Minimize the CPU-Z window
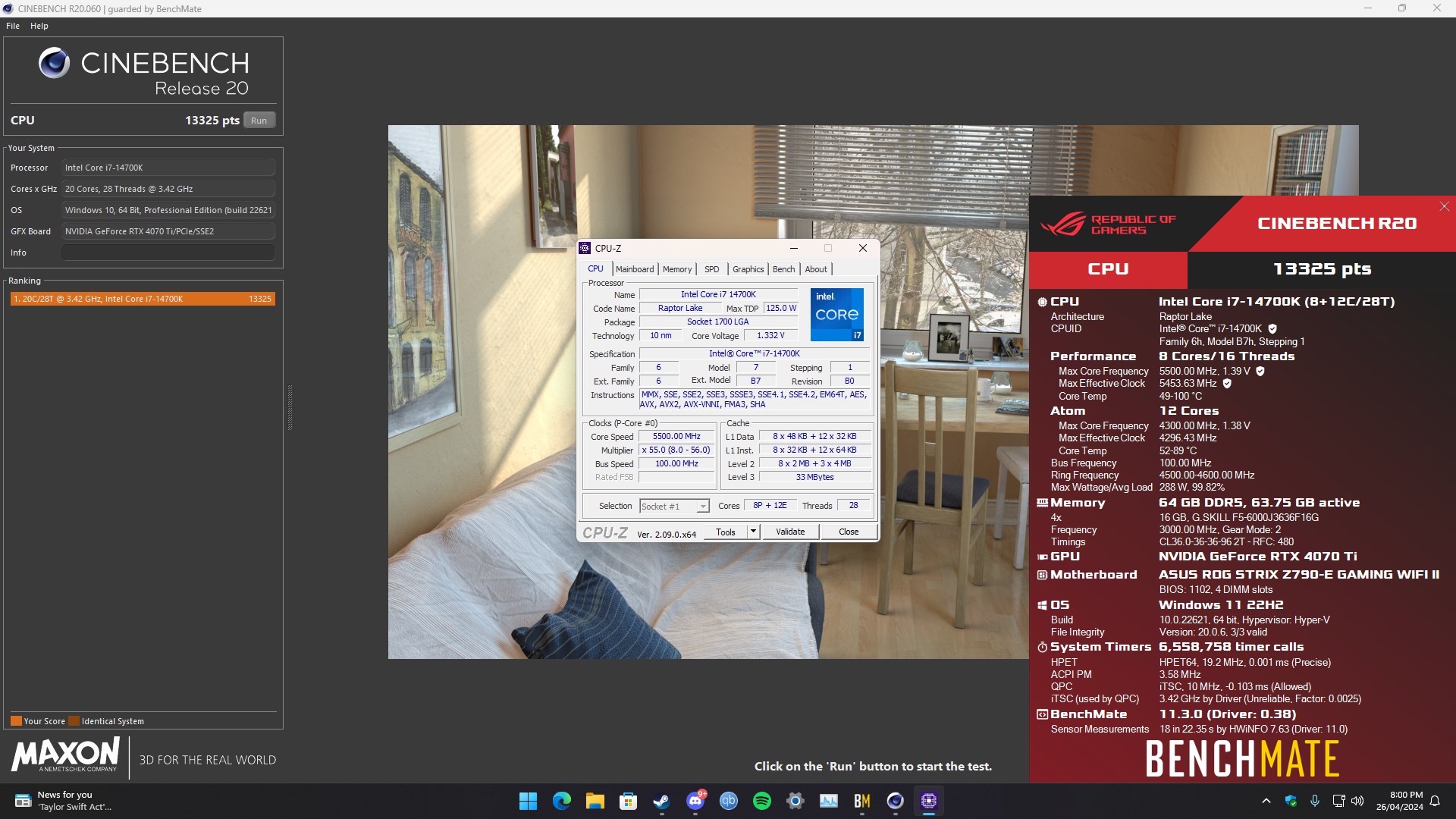This screenshot has height=819, width=1456. tap(794, 248)
